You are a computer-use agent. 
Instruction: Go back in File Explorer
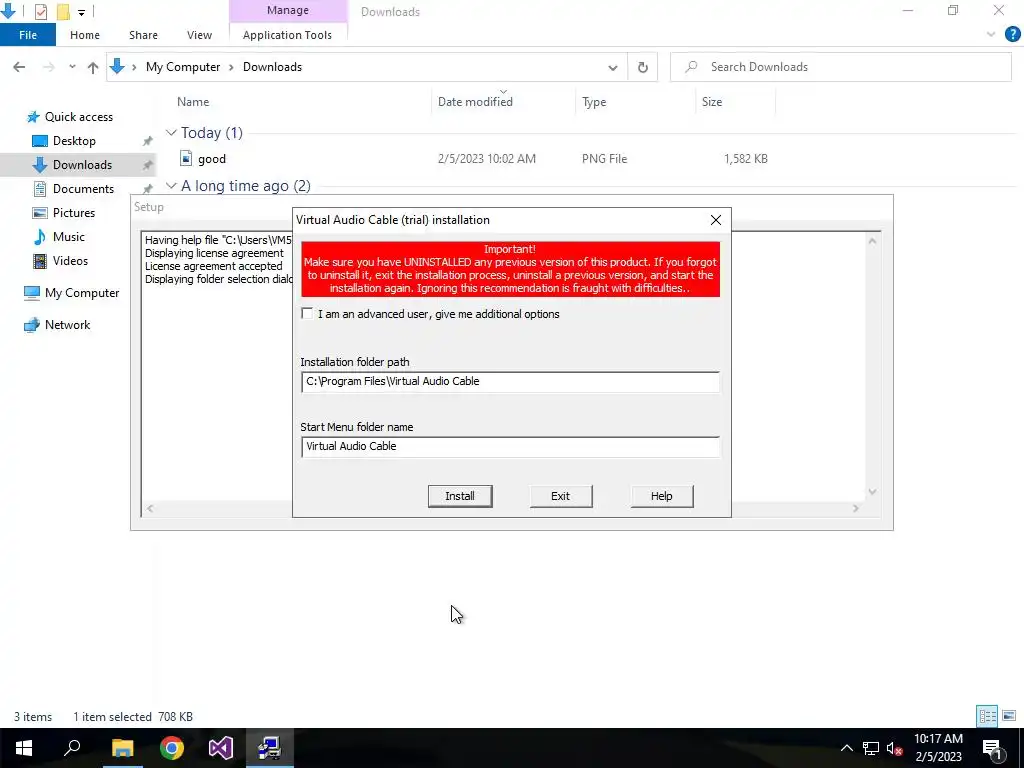coord(19,67)
